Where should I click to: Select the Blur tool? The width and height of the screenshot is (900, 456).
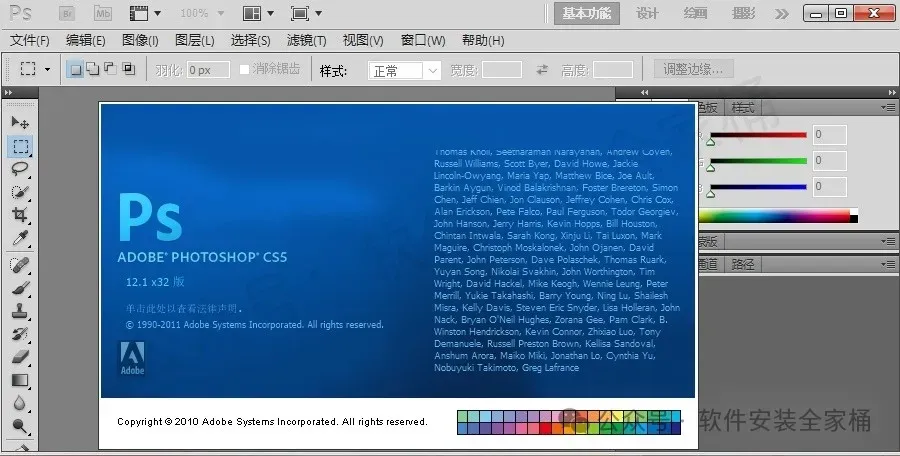tap(20, 403)
